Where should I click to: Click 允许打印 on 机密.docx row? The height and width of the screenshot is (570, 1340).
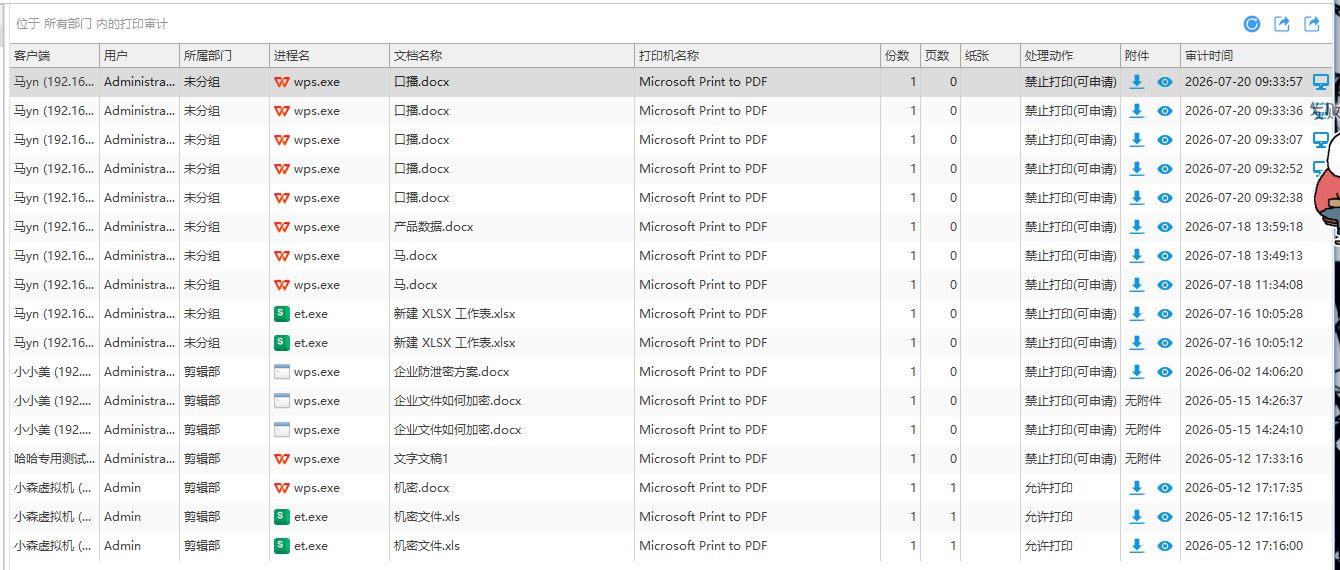[1048, 488]
